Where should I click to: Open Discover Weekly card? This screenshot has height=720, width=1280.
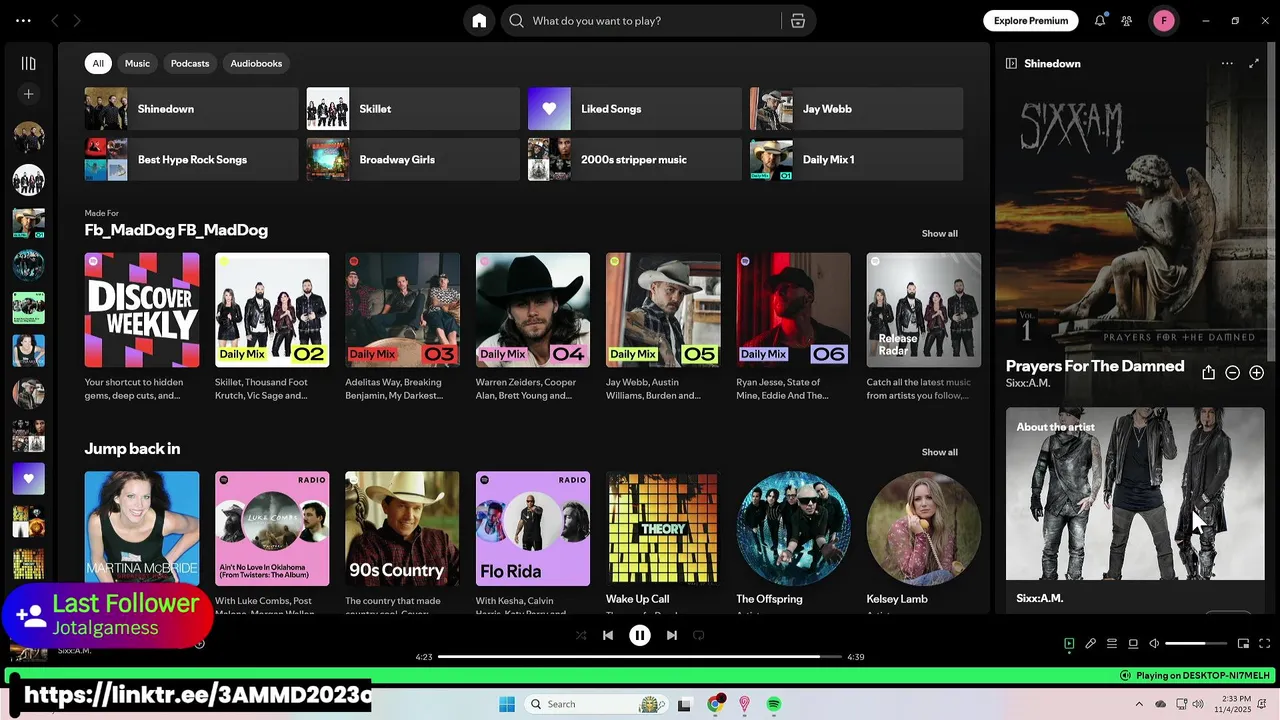click(142, 327)
